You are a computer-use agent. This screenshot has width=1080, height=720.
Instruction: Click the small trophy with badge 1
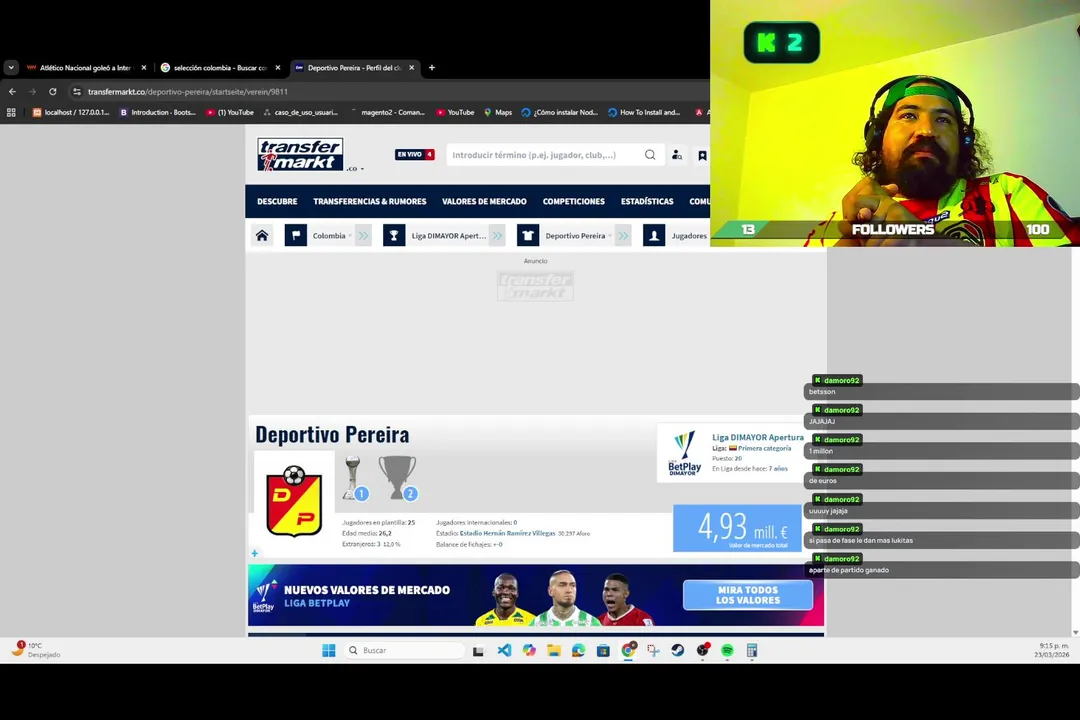[x=355, y=477]
